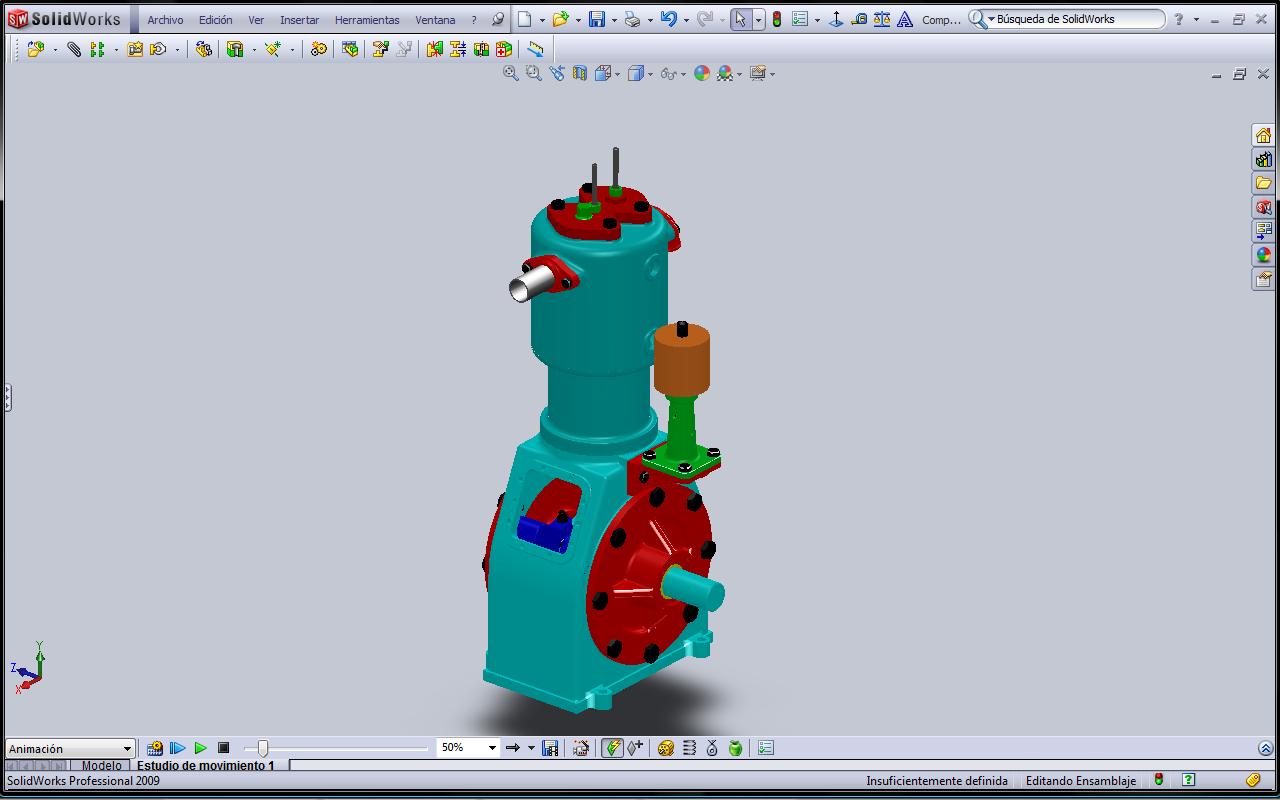Viewport: 1280px width, 800px height.
Task: Click the Exploded View icon
Action: [x=380, y=49]
